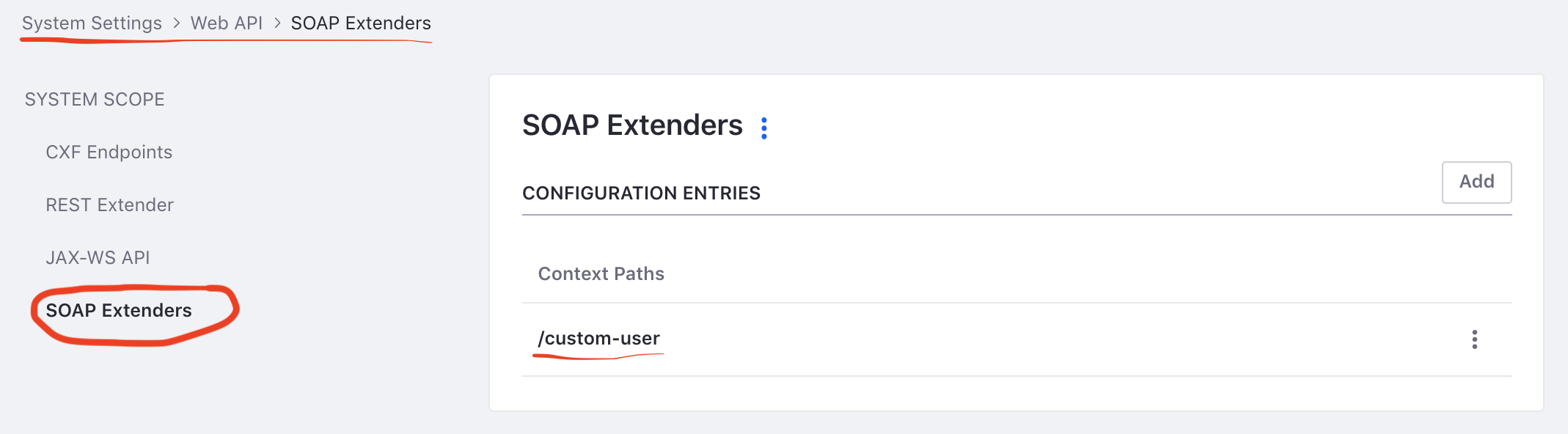Viewport: 1568px width, 434px height.
Task: Click the chevron after System Settings breadcrumb
Action: (x=176, y=23)
